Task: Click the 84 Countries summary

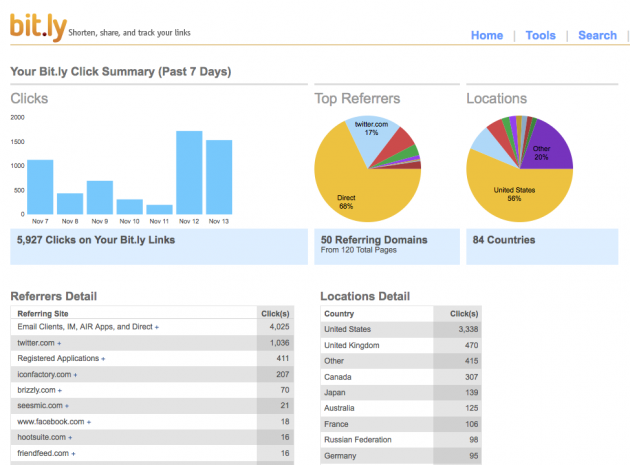Action: coord(504,240)
